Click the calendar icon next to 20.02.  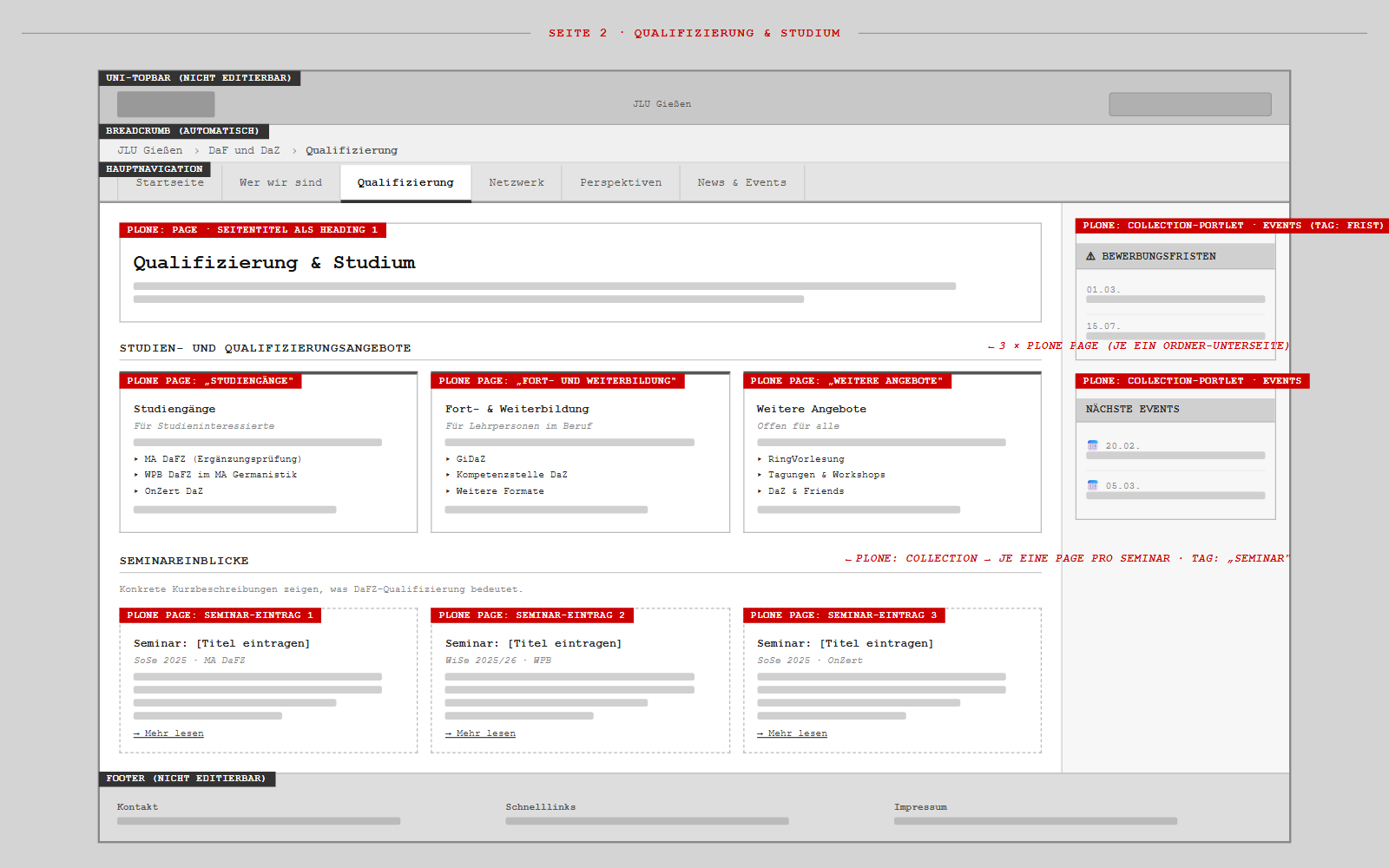coord(1093,445)
